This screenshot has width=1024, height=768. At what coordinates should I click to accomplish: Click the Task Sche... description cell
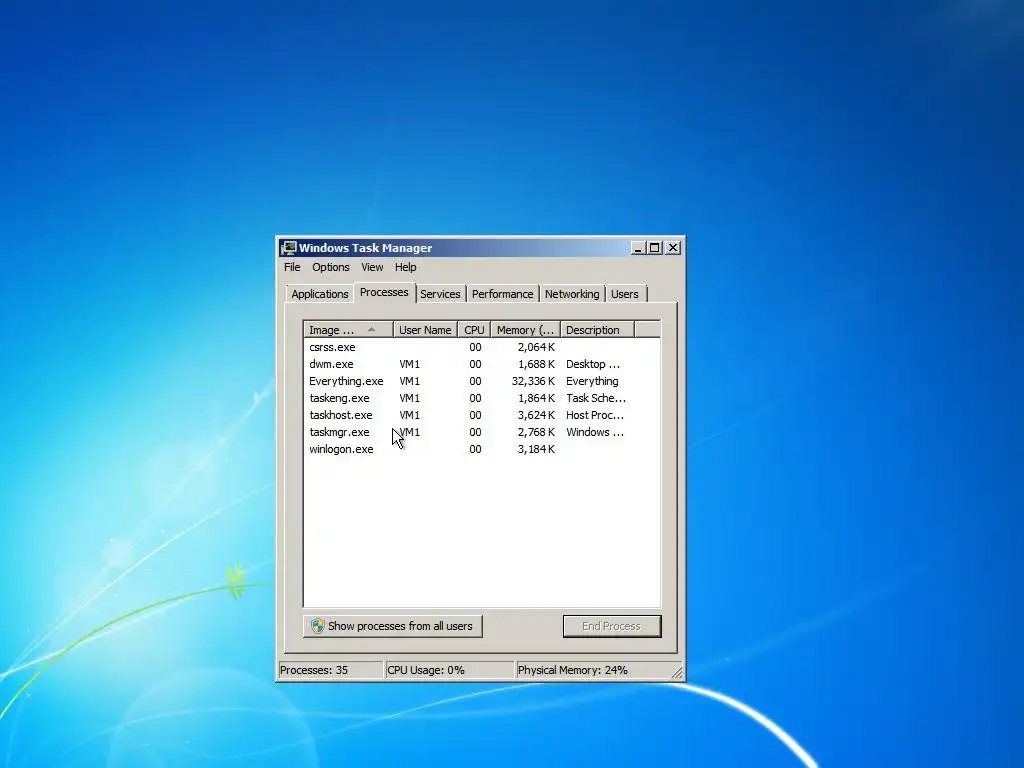click(596, 398)
